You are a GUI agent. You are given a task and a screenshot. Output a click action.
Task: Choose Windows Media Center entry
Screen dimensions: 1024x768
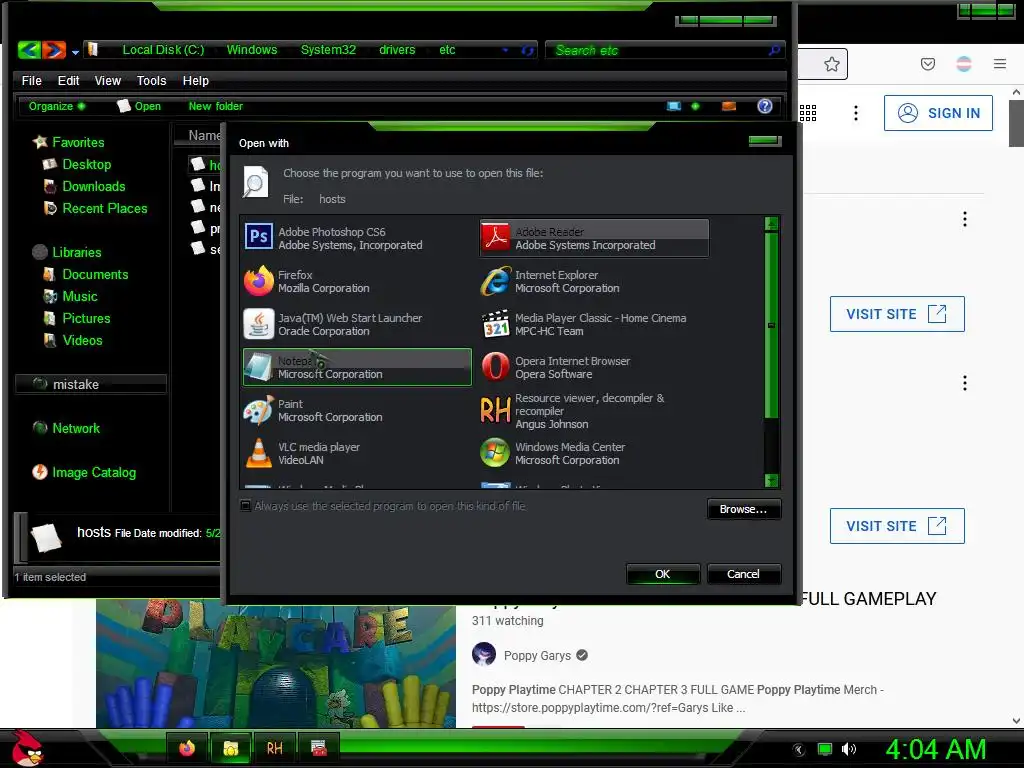pyautogui.click(x=594, y=453)
